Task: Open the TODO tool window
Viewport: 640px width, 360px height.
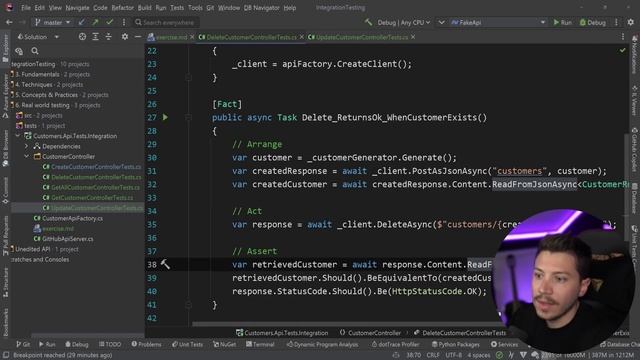Action: tap(110, 344)
